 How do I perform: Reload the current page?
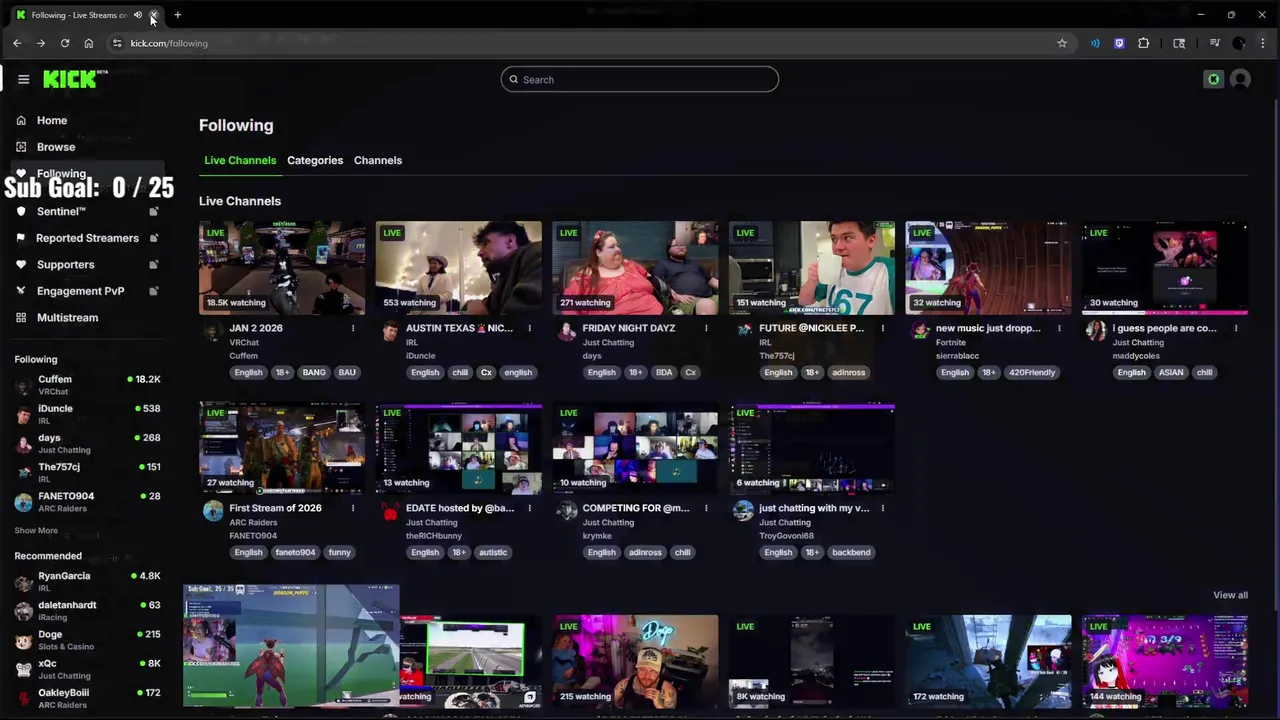pyautogui.click(x=65, y=43)
